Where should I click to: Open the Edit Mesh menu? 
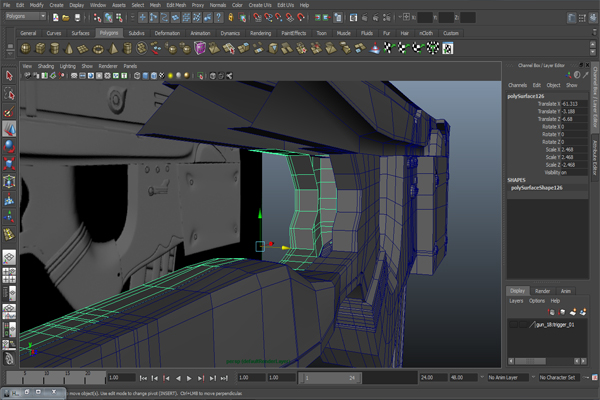click(176, 5)
